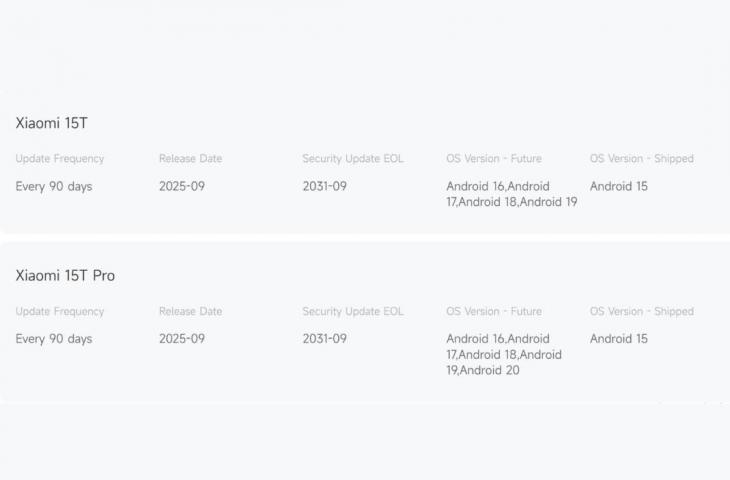Click Security Update EOL label for Xiaomi 15T Pro
730x480 pixels.
tap(353, 312)
